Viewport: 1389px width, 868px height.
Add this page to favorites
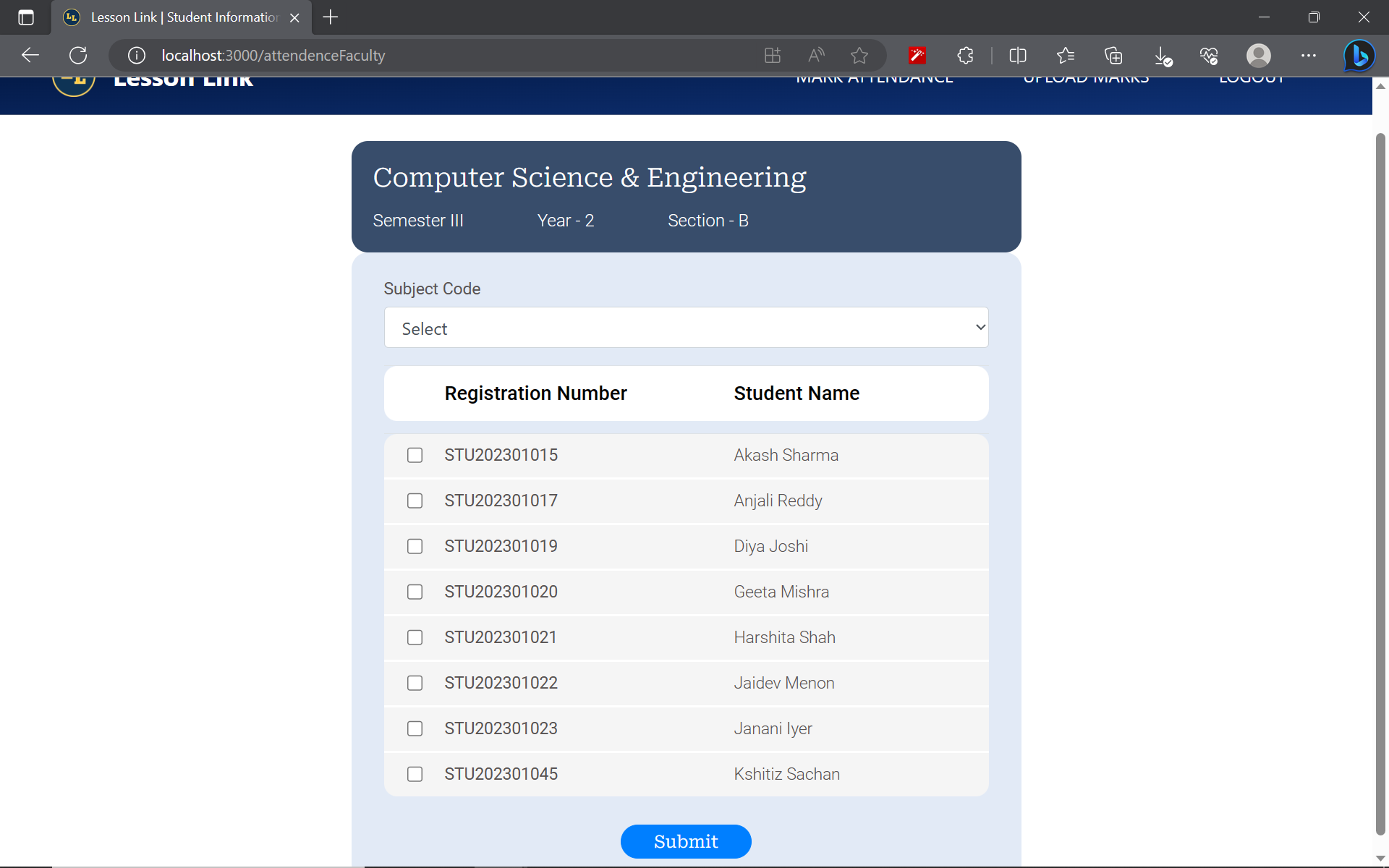(x=859, y=55)
